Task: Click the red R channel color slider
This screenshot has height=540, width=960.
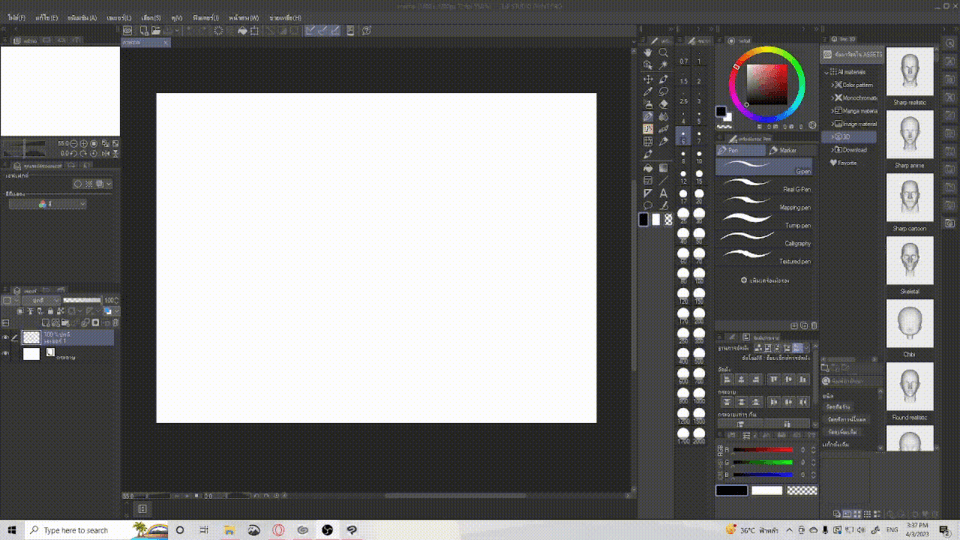Action: pos(763,450)
